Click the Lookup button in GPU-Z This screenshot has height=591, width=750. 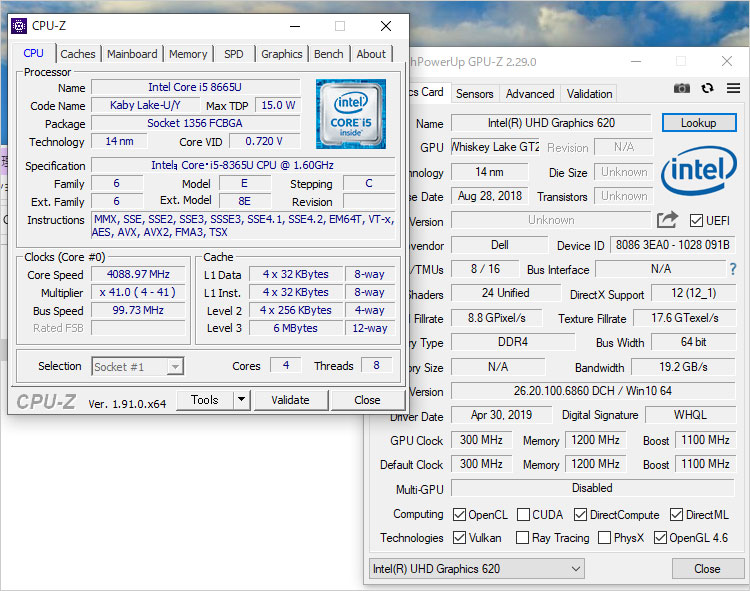(699, 123)
